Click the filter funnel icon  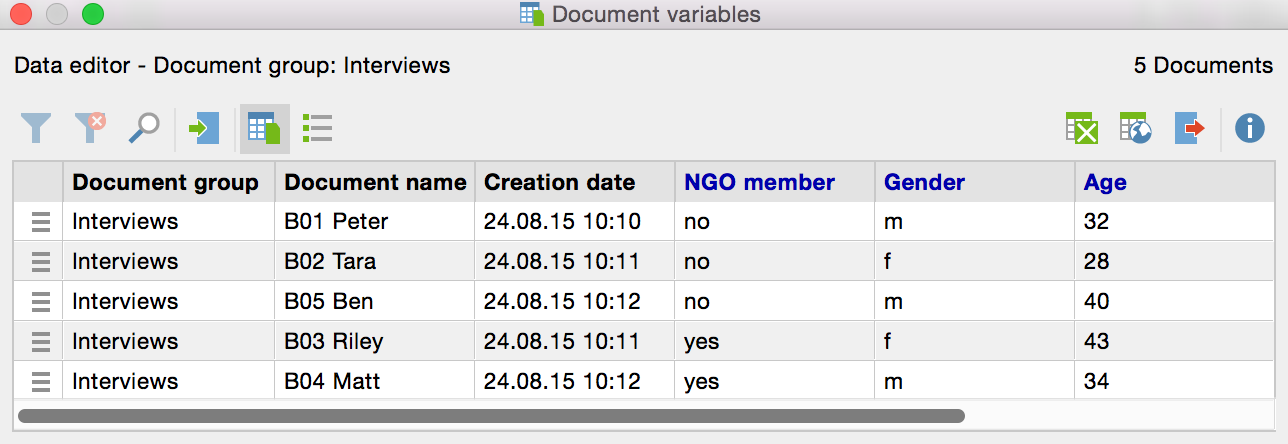click(x=36, y=128)
